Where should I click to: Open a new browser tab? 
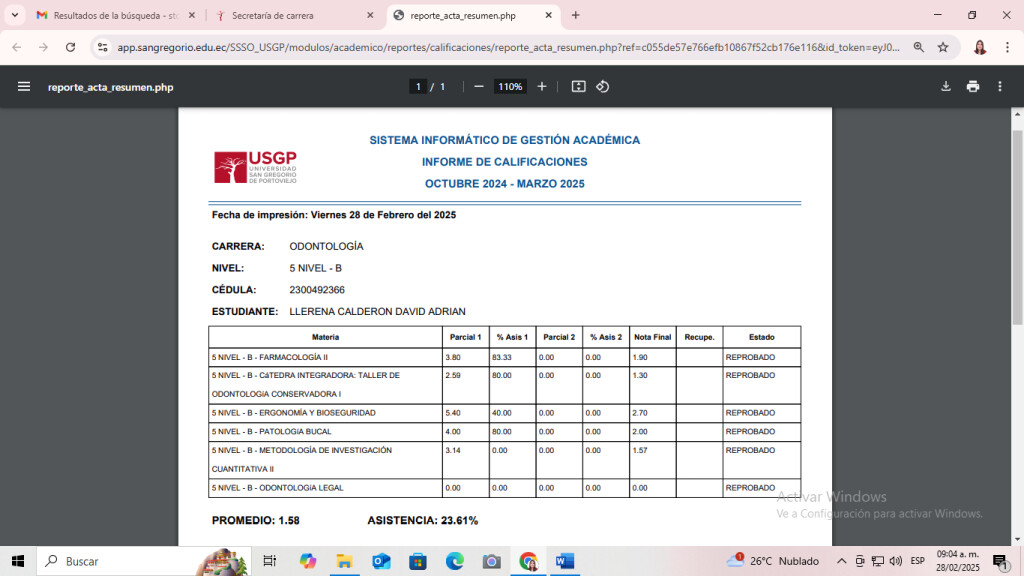[x=575, y=15]
